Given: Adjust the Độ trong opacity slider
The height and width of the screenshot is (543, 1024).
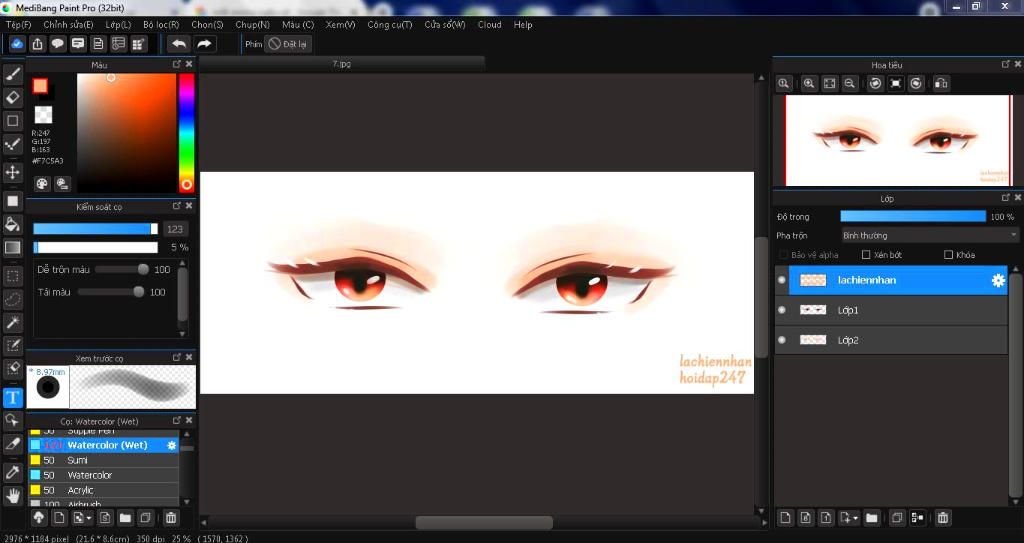Looking at the screenshot, I should click(913, 216).
